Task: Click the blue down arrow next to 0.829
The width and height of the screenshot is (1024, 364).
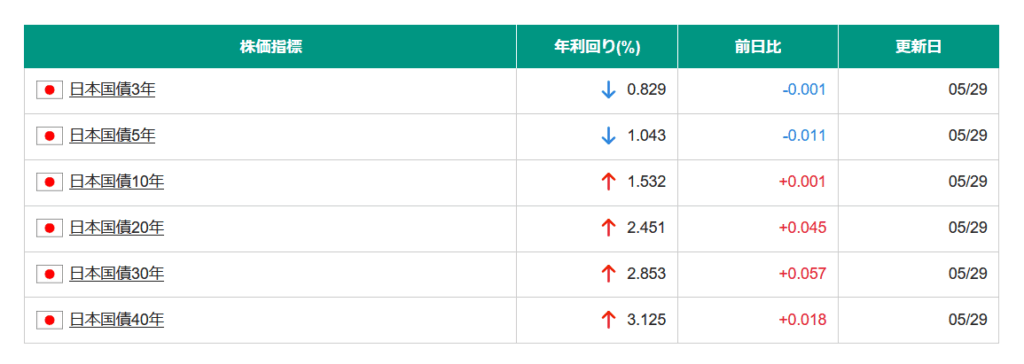Action: tap(608, 90)
